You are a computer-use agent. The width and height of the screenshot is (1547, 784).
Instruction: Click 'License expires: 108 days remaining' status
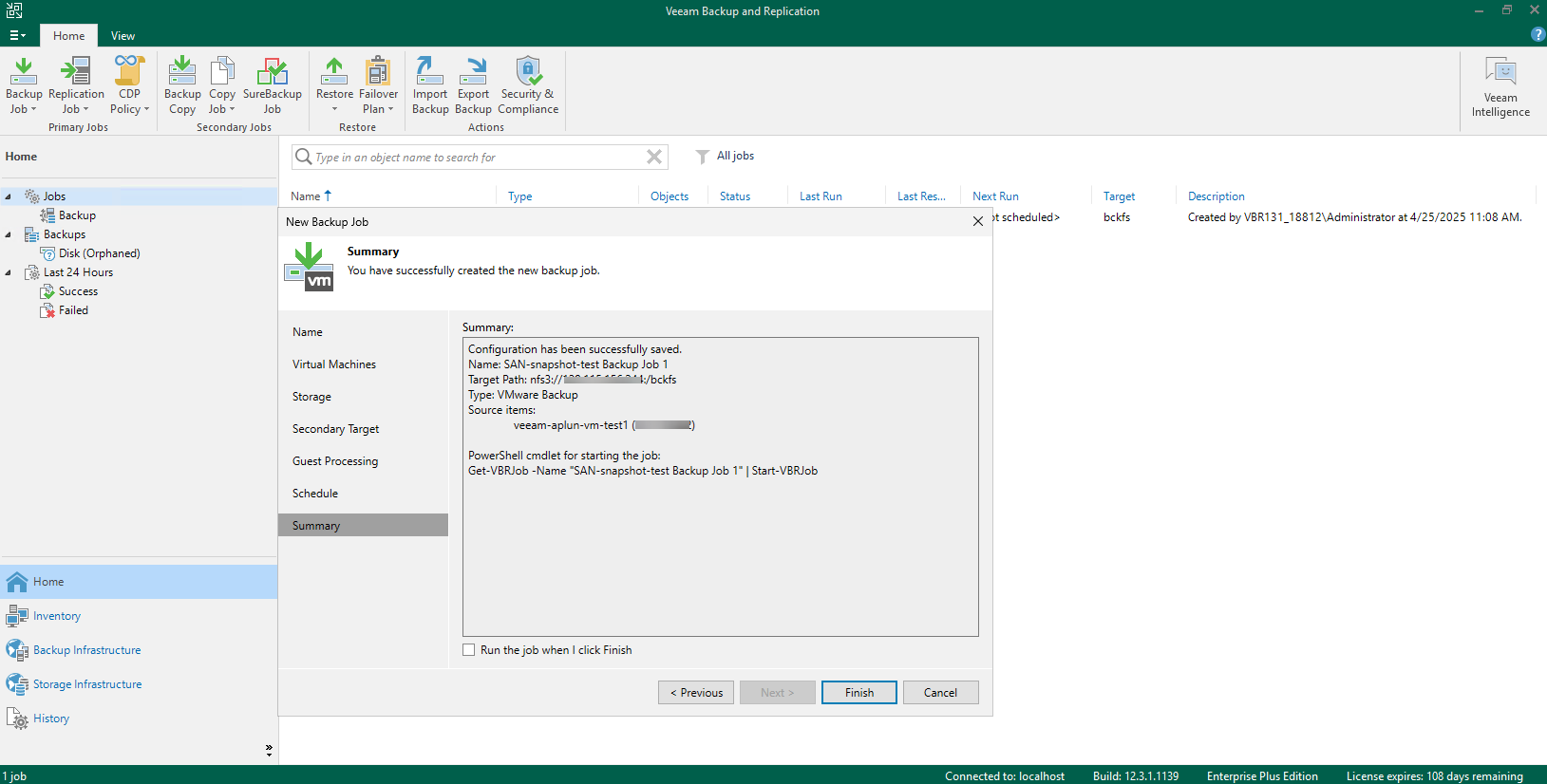pyautogui.click(x=1434, y=776)
